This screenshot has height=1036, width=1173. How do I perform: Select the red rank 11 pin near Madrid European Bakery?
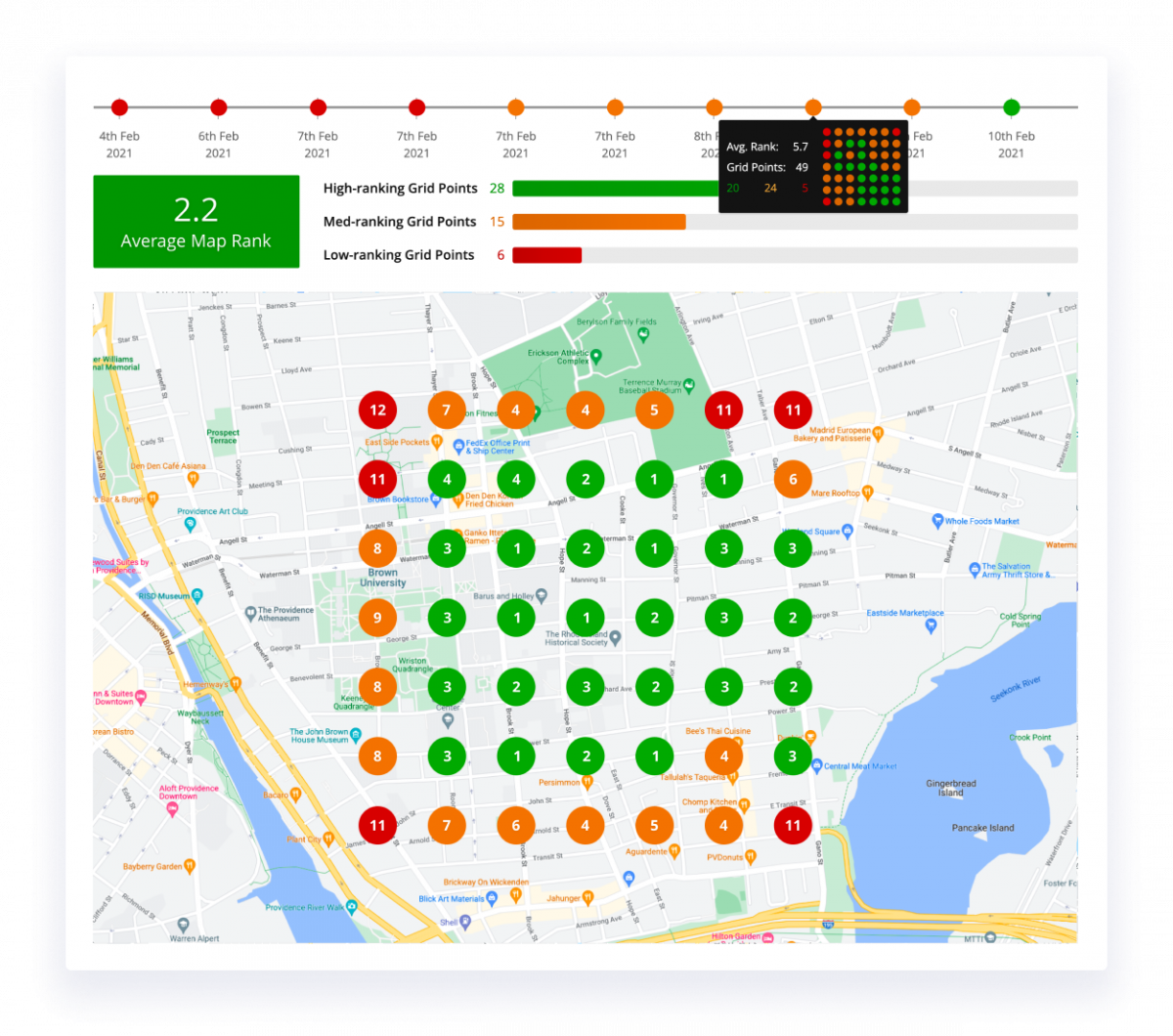pyautogui.click(x=792, y=410)
